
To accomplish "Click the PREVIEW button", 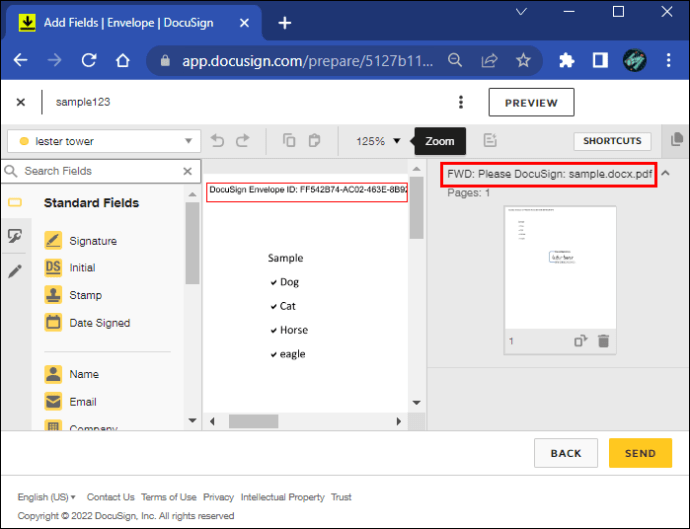I will pyautogui.click(x=531, y=103).
